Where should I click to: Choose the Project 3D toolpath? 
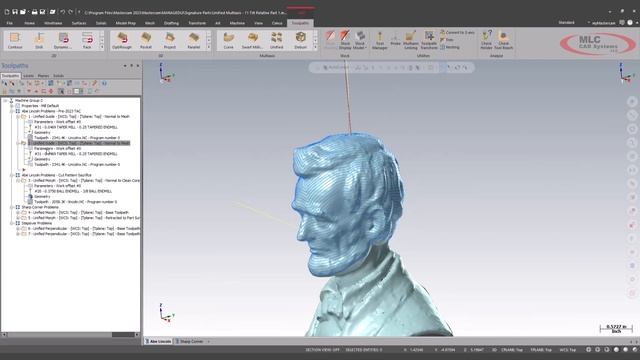[170, 40]
